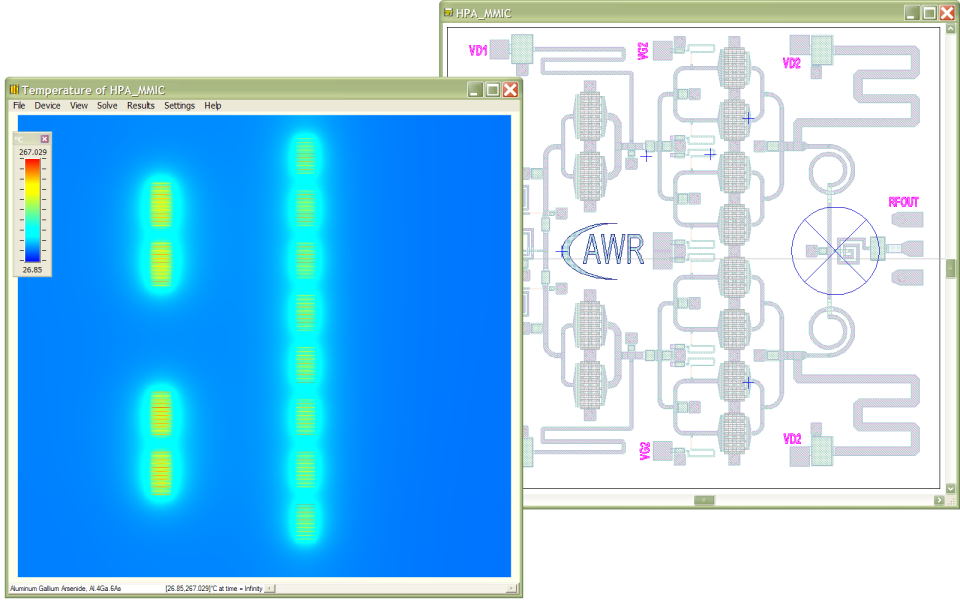Click the scroll button in temperature status bar
Image resolution: width=960 pixels, height=600 pixels.
coord(268,589)
